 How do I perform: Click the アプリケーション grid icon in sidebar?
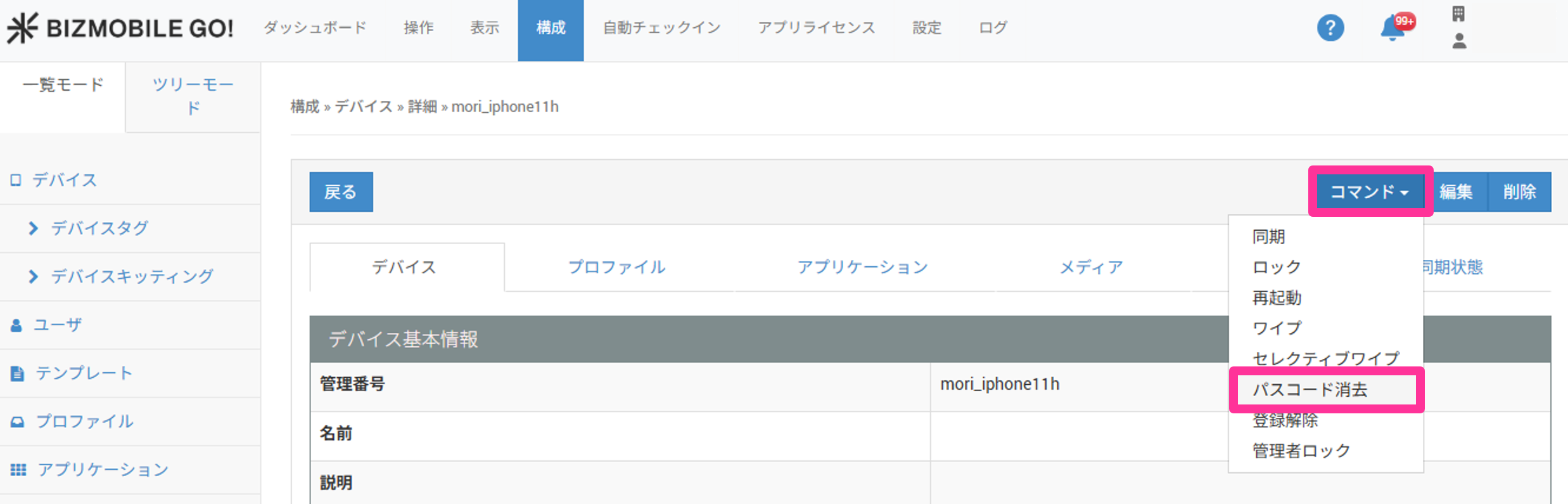[18, 470]
